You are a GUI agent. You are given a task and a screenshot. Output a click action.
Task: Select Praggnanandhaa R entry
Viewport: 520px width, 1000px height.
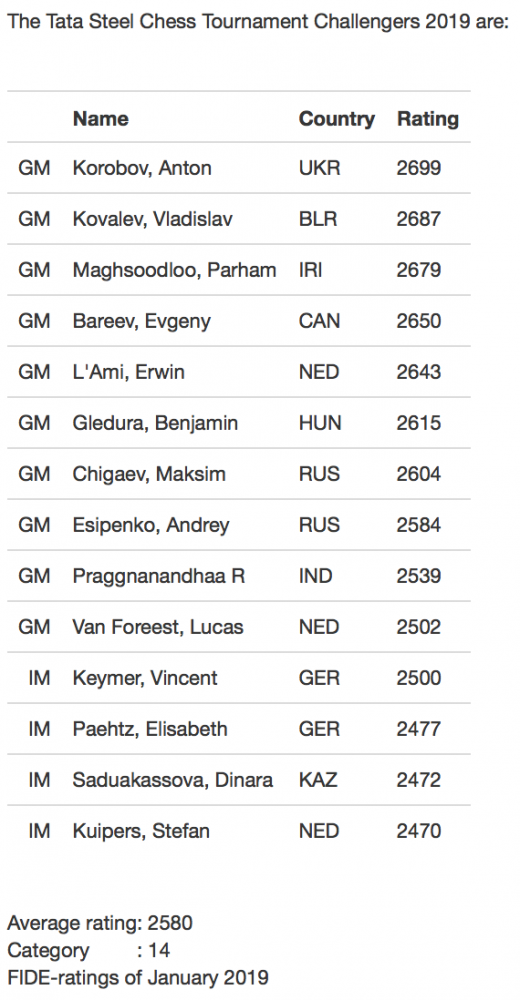(158, 576)
